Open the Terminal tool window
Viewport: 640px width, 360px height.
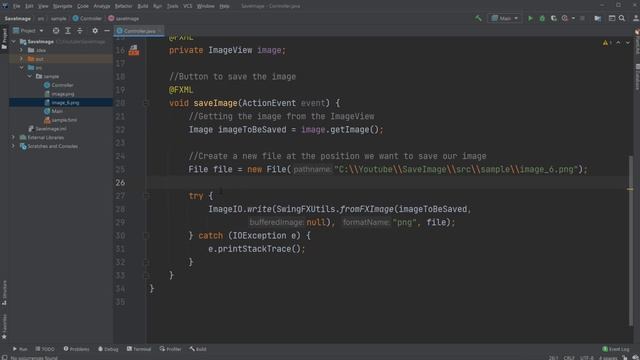tap(139, 349)
